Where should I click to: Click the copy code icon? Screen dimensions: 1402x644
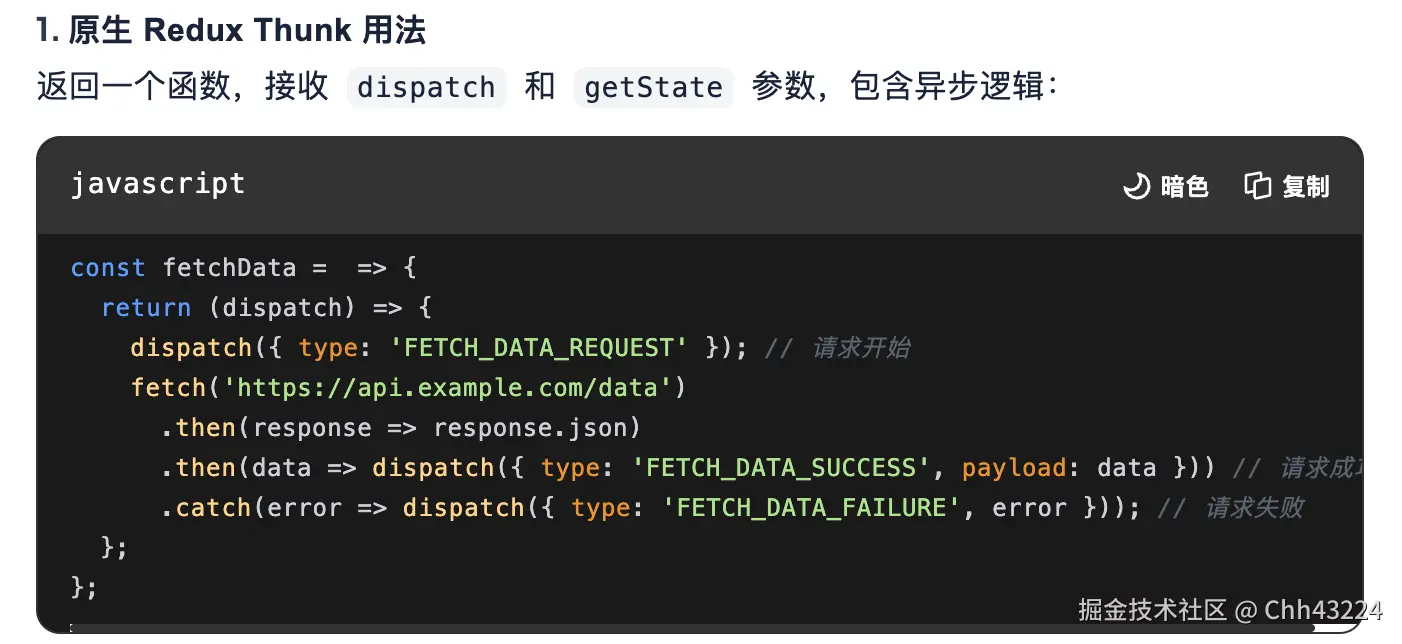[1257, 186]
